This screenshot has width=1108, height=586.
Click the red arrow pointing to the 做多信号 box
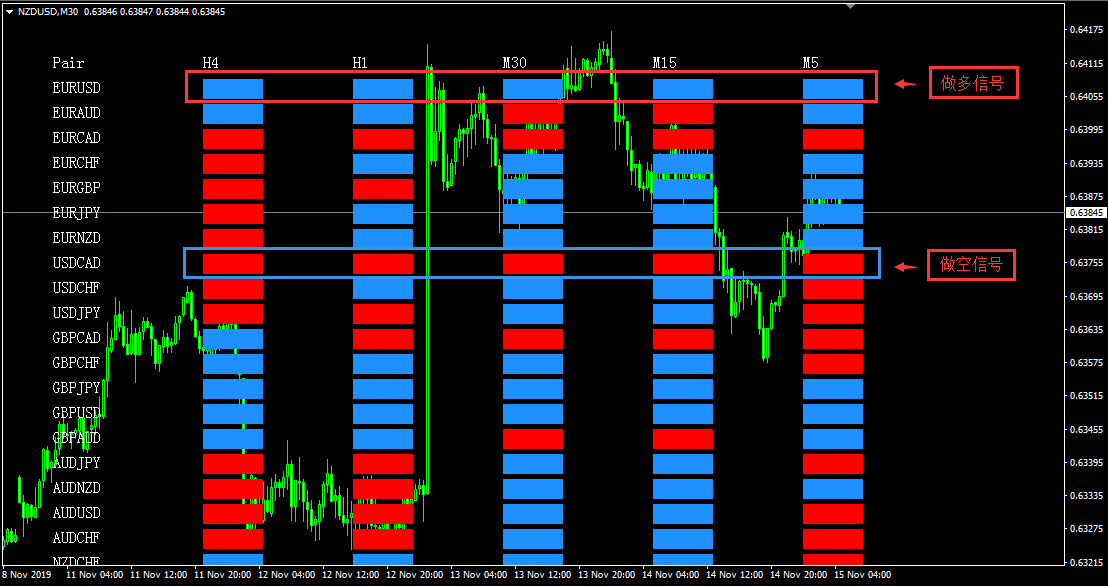905,85
